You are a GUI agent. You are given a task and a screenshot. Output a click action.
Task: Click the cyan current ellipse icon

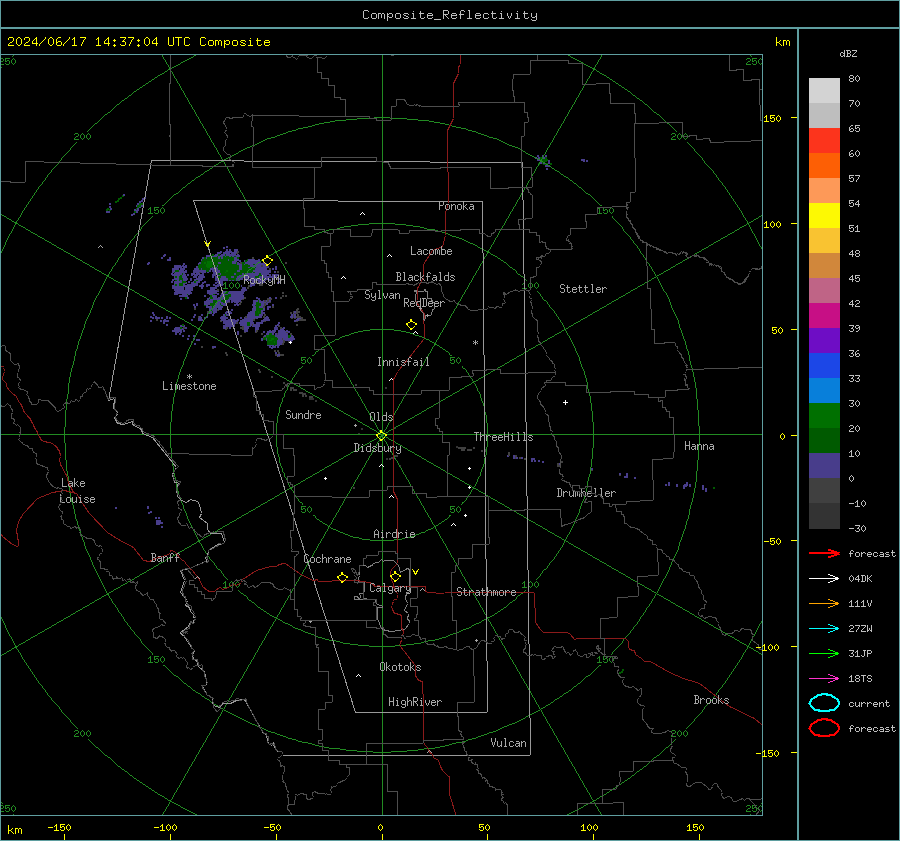[x=824, y=703]
